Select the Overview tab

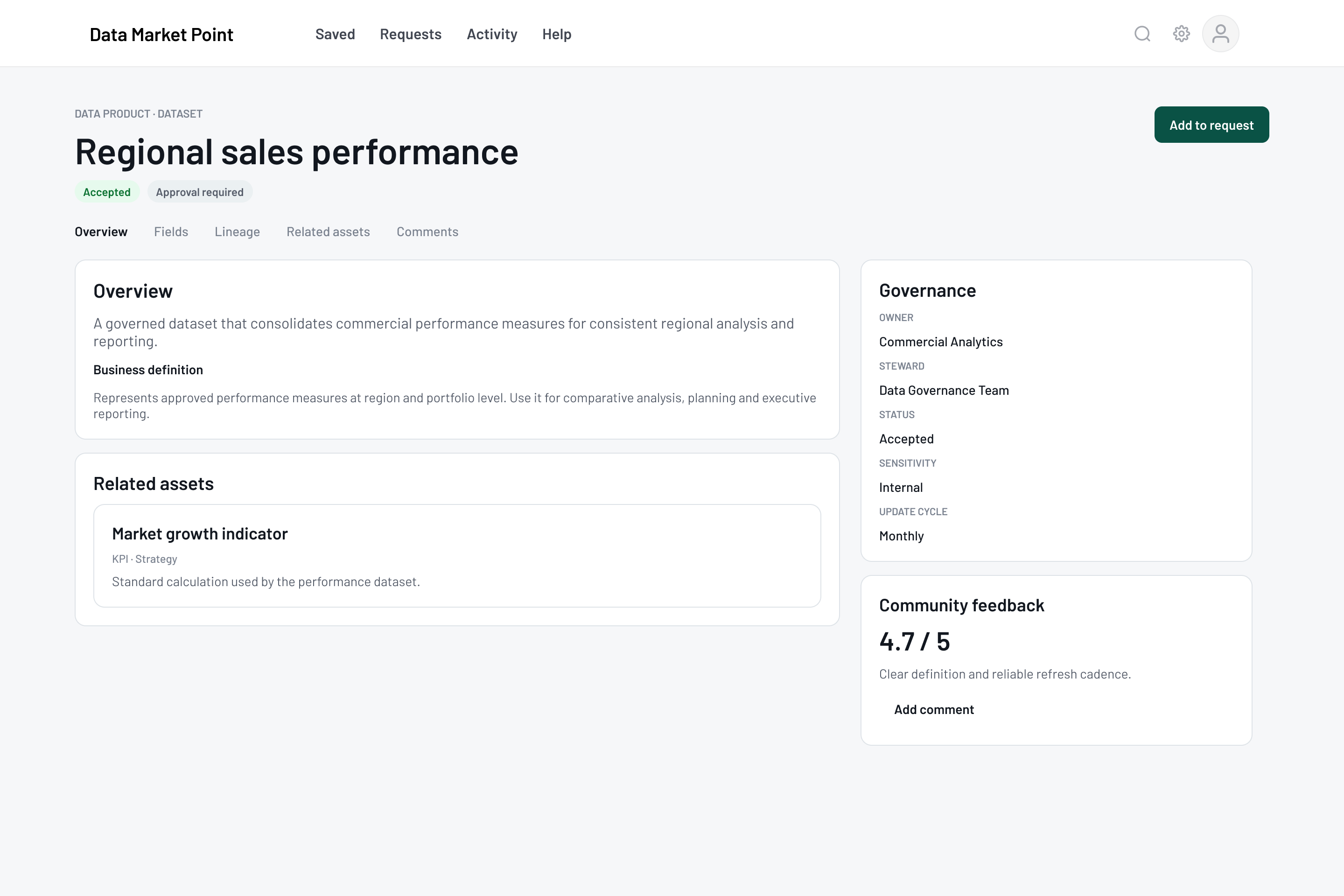(101, 231)
